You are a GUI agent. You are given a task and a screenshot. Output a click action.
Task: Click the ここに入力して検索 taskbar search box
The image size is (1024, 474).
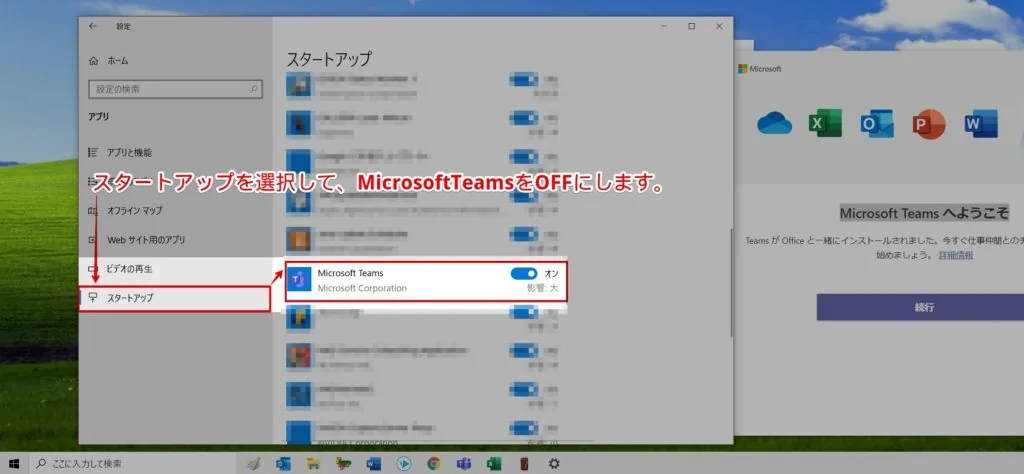point(134,464)
